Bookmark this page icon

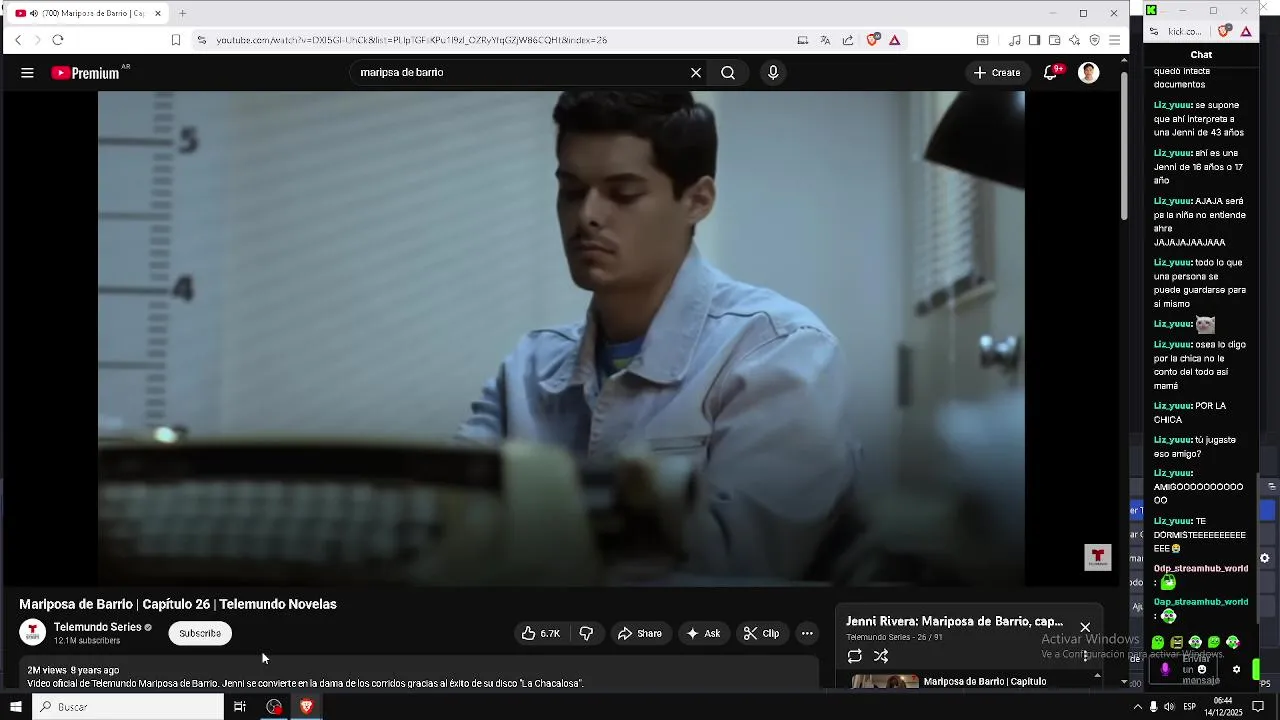176,40
